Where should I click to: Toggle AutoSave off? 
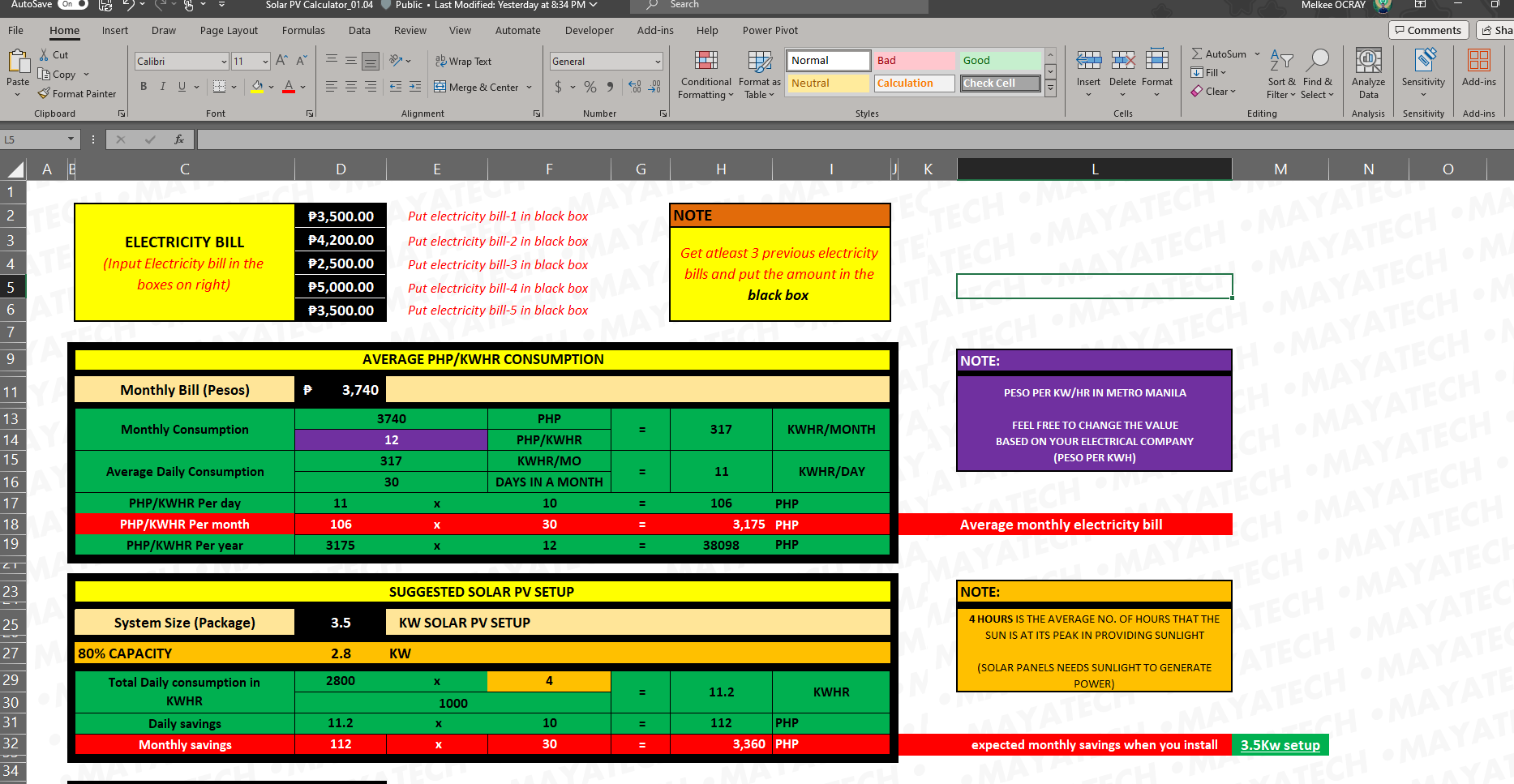tap(71, 4)
